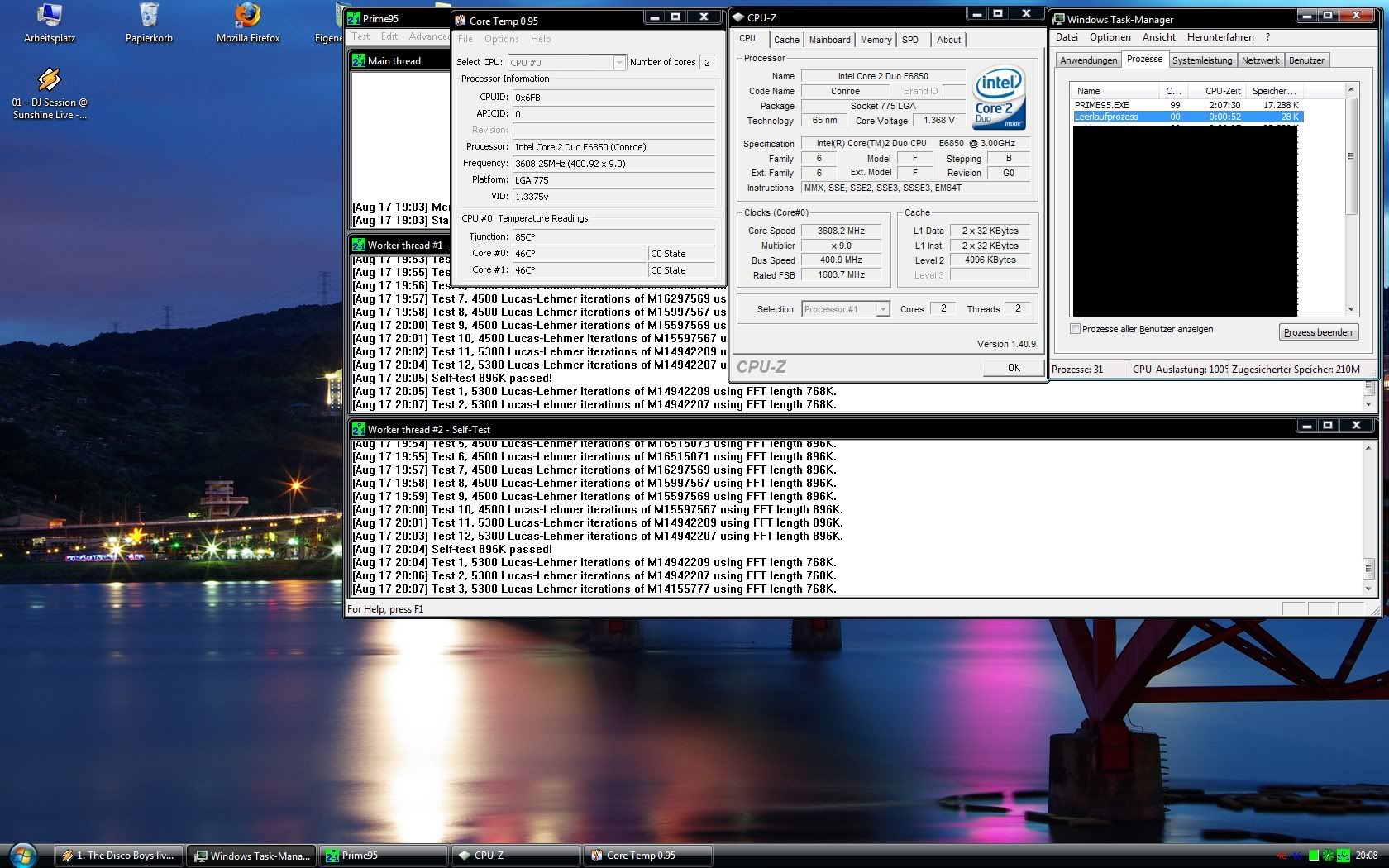This screenshot has height=868, width=1389.
Task: Switch to CPU-Z taskbar button
Action: [517, 856]
